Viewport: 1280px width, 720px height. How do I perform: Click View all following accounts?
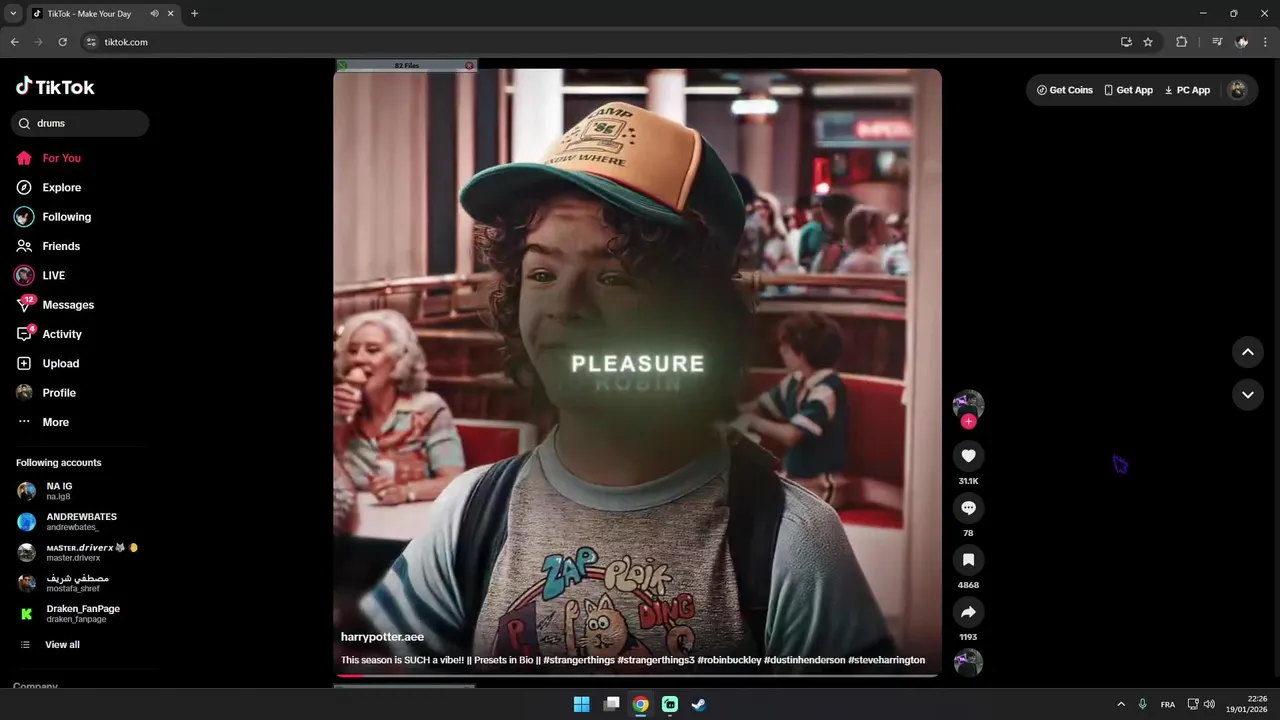(x=50, y=645)
